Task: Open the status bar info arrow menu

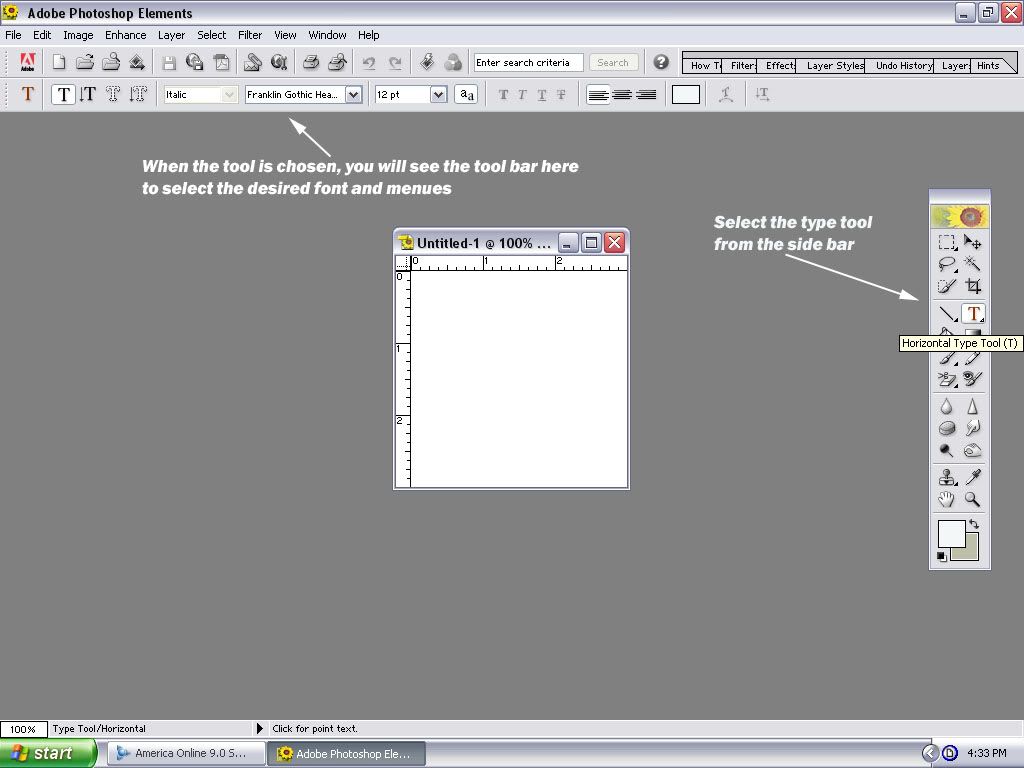Action: click(x=259, y=728)
